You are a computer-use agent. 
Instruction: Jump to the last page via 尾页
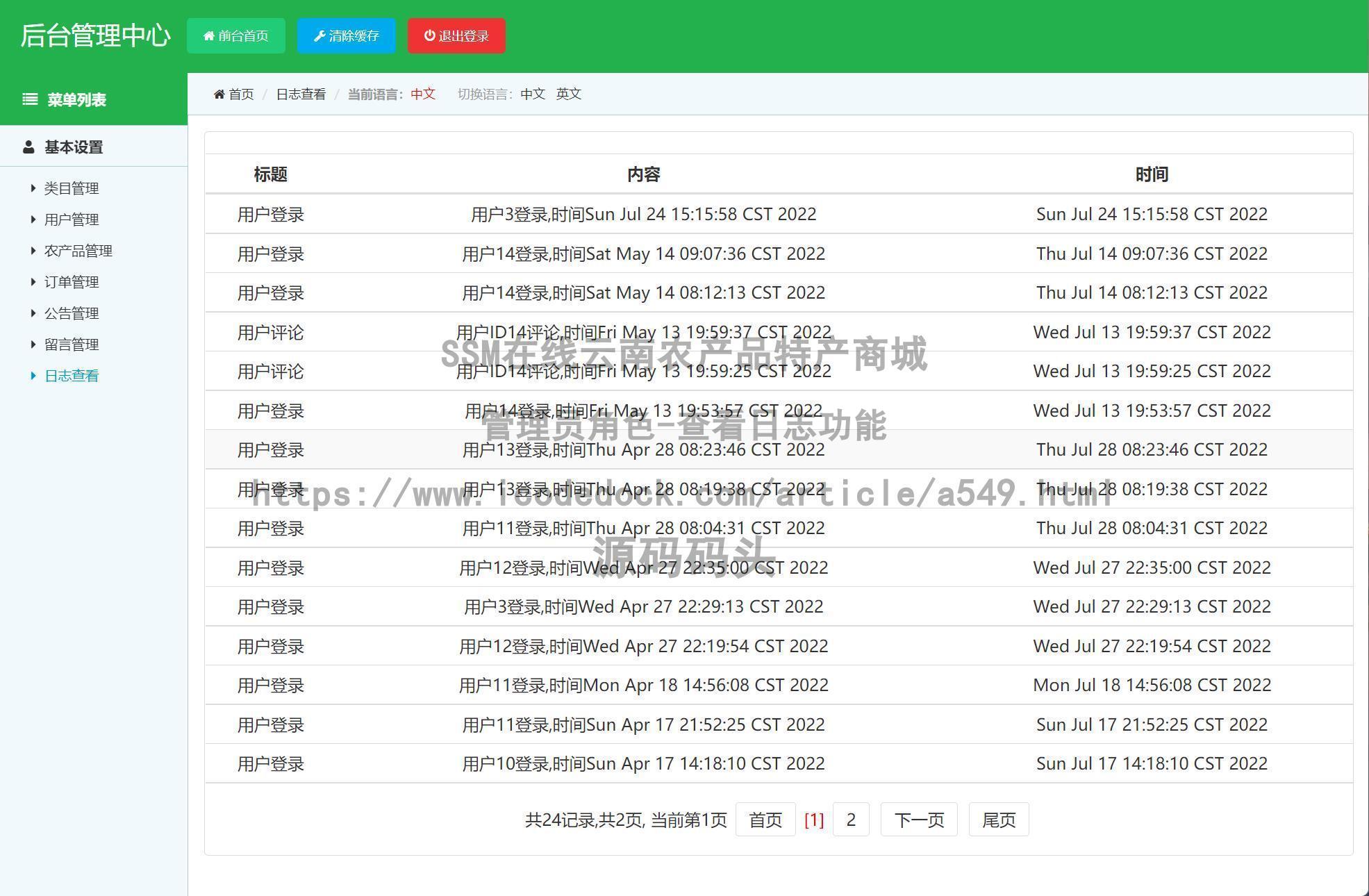pyautogui.click(x=998, y=820)
